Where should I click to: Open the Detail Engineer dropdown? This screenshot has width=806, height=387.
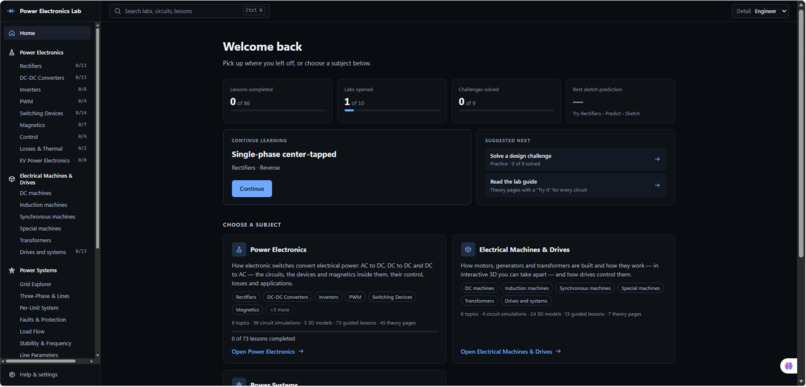click(x=761, y=11)
